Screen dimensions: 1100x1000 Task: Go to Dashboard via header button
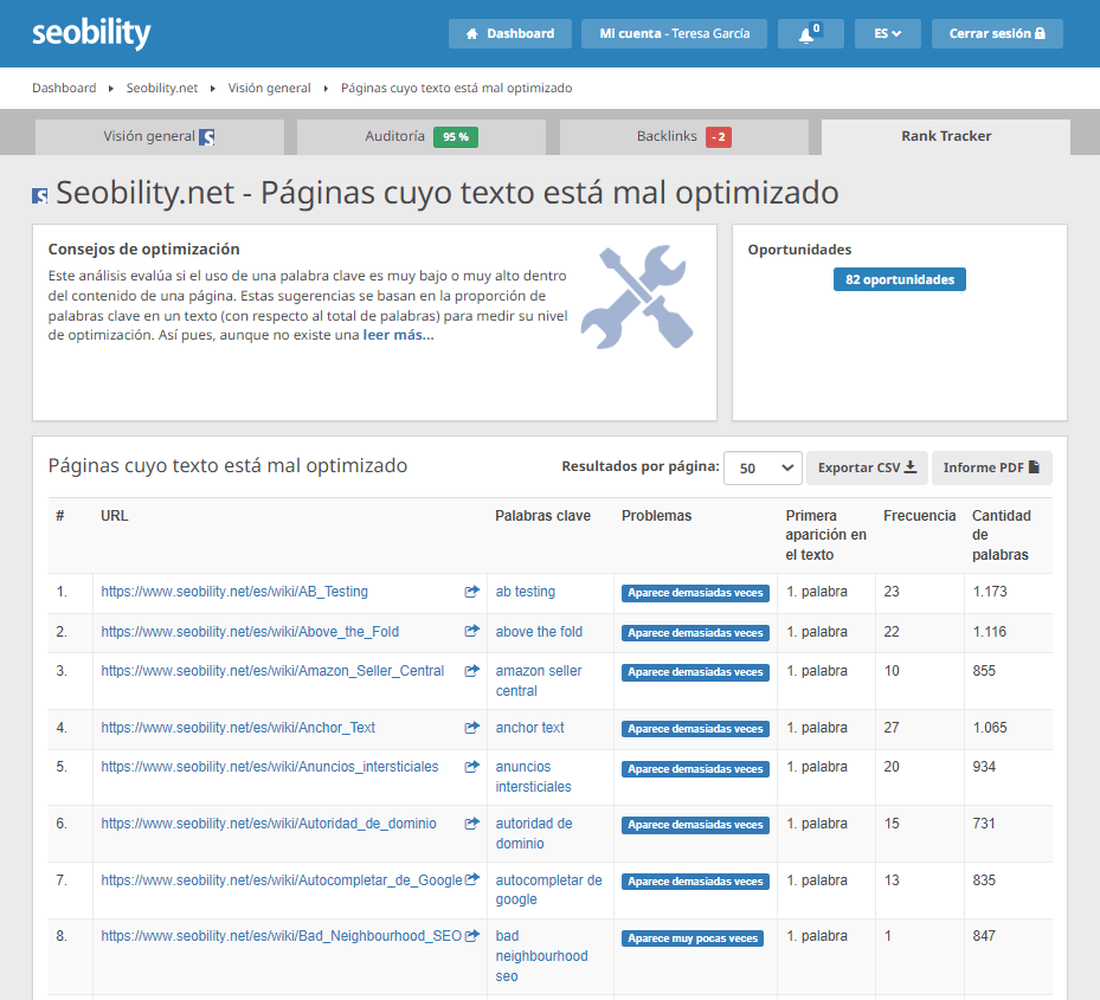coord(510,34)
